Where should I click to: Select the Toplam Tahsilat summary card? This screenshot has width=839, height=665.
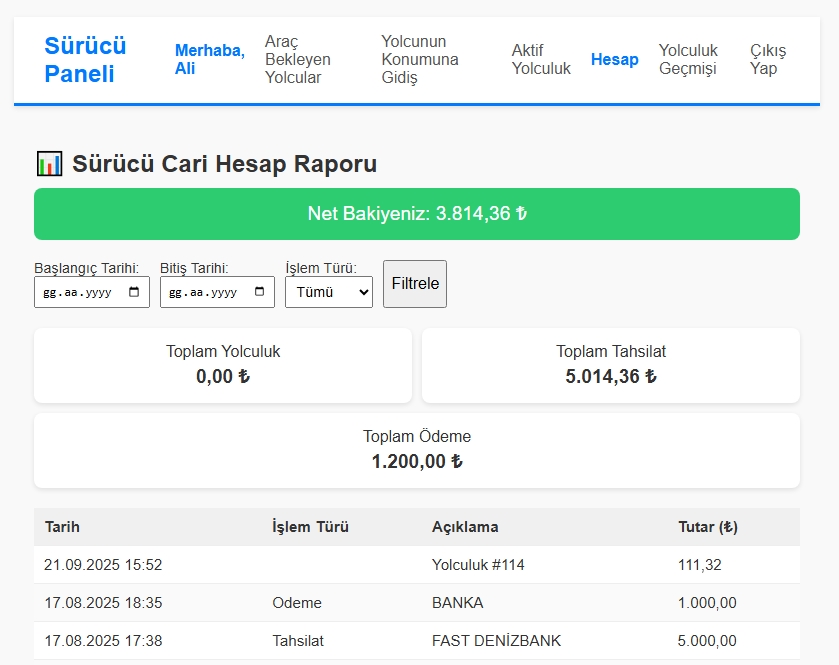point(611,365)
